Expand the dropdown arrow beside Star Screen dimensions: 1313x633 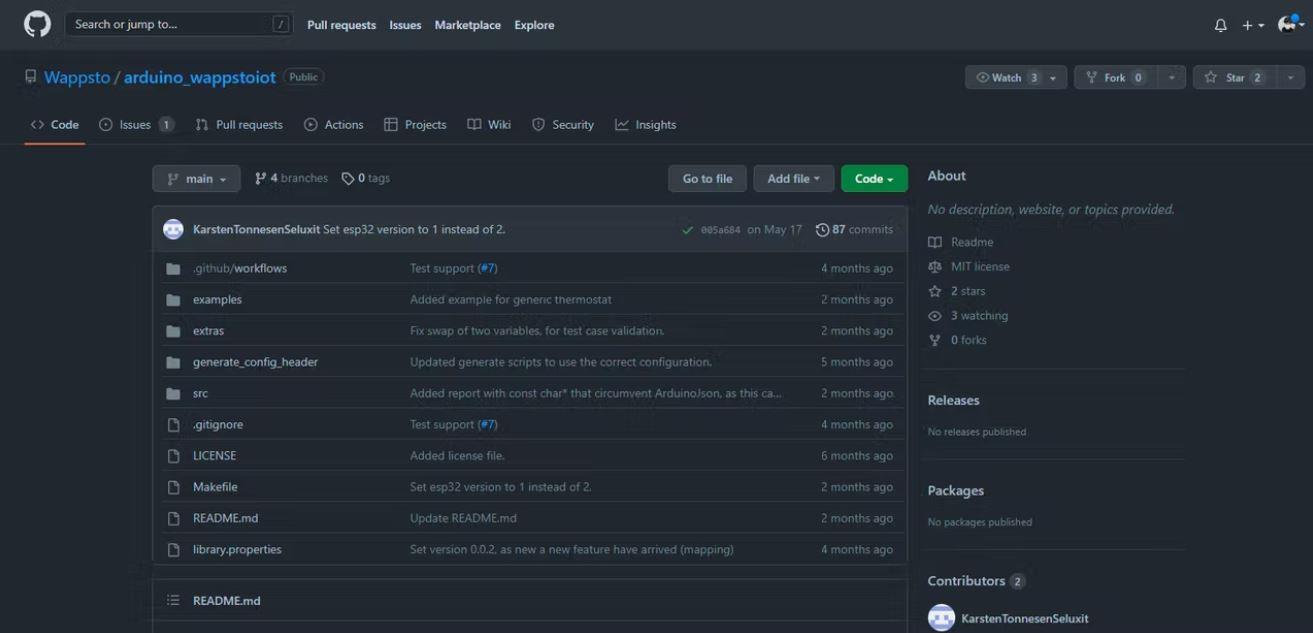click(x=1291, y=77)
